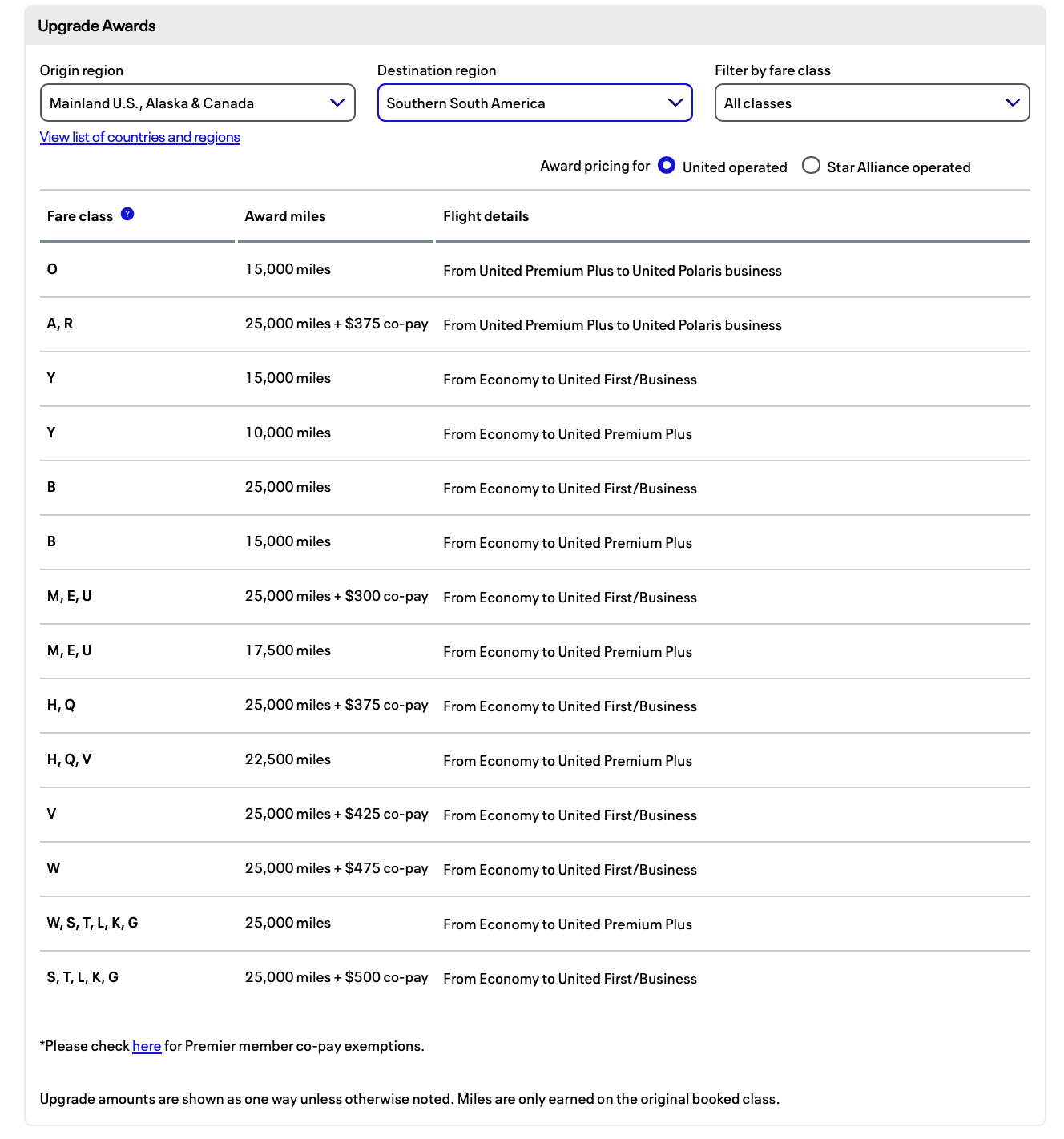
Task: Click the Origin region label
Action: tap(82, 70)
